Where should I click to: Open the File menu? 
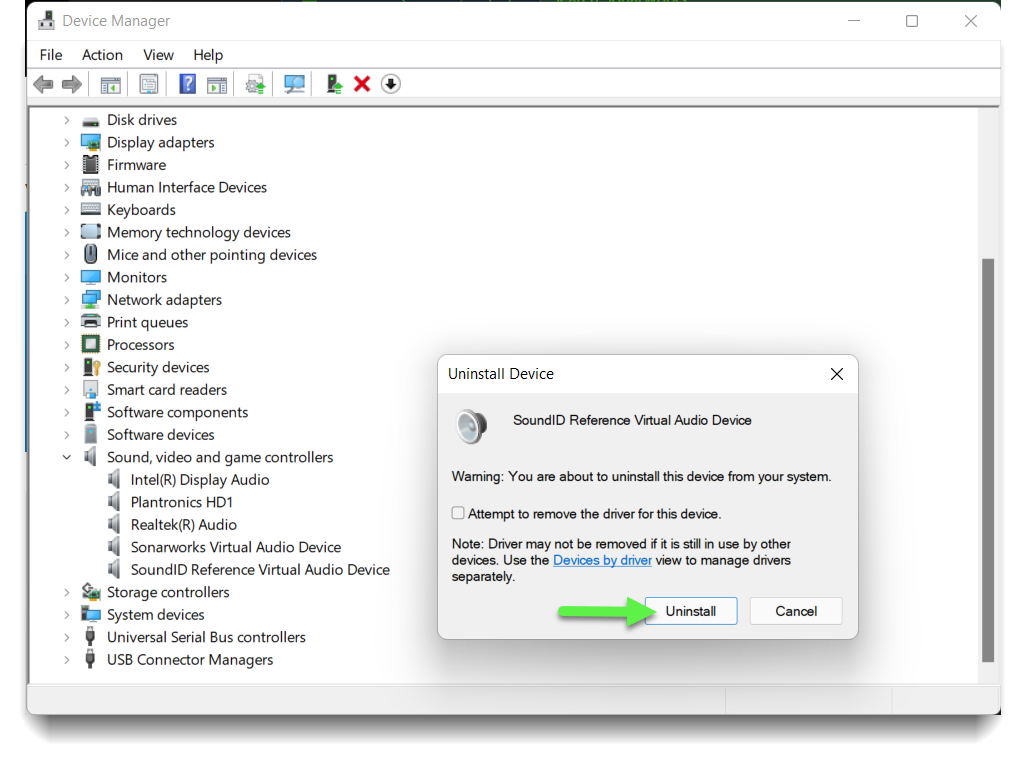click(x=51, y=55)
